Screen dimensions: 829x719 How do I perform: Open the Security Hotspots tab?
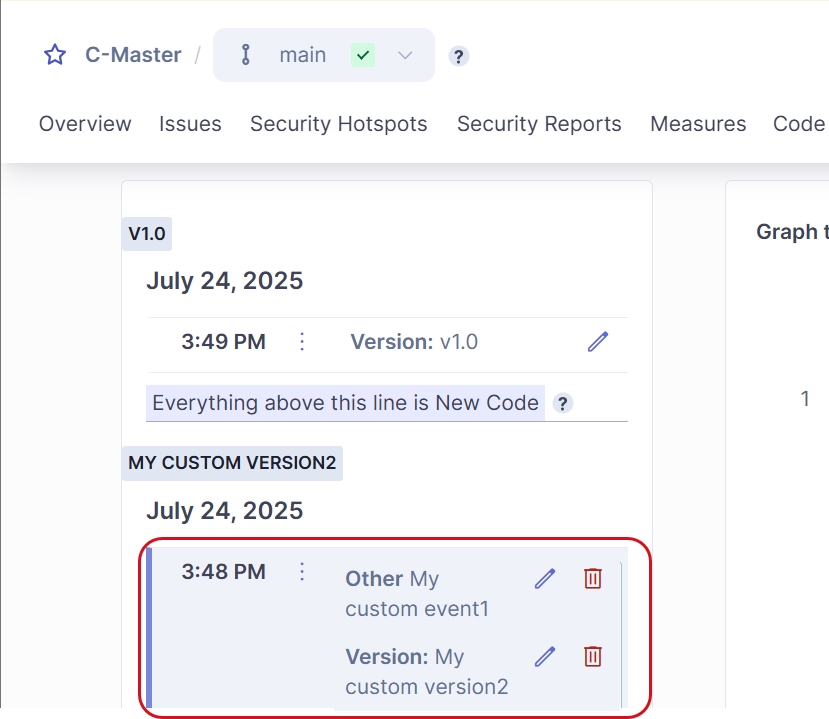[338, 124]
